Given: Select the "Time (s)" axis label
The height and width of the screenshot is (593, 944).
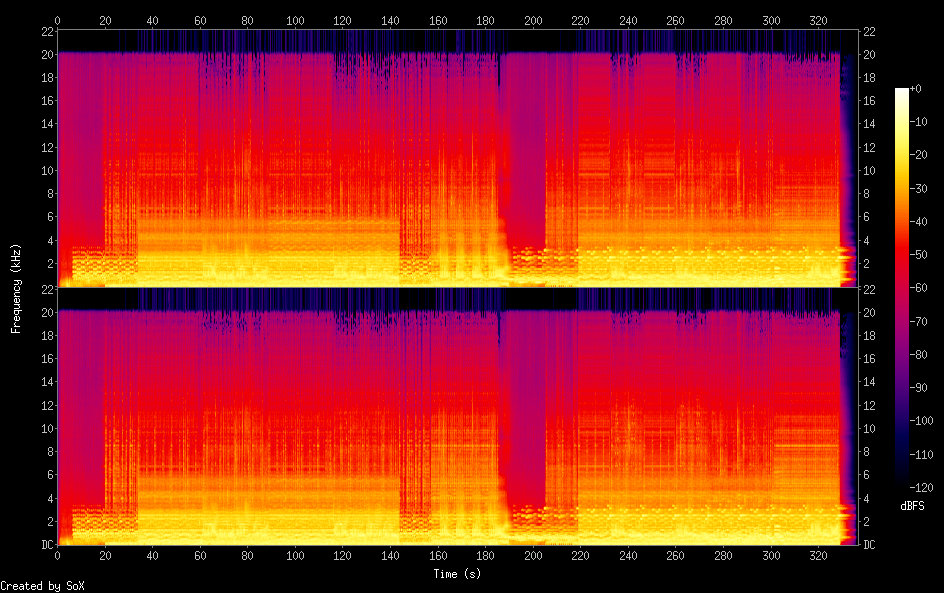Looking at the screenshot, I should click(457, 574).
